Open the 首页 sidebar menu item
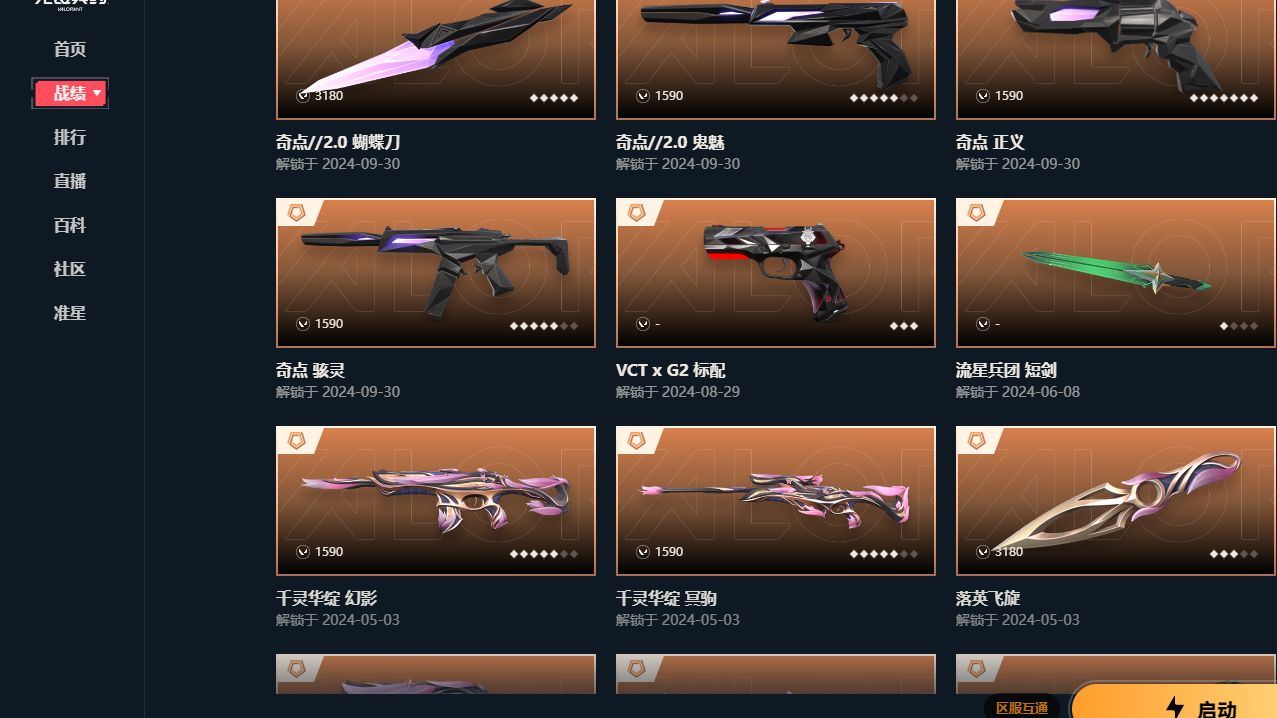Image resolution: width=1277 pixels, height=718 pixels. pyautogui.click(x=70, y=49)
